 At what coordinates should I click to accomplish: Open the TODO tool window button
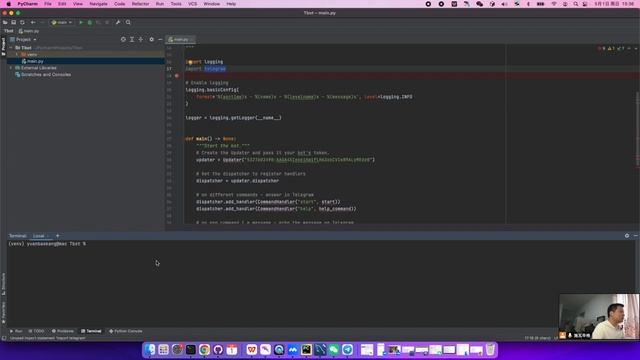[36, 331]
